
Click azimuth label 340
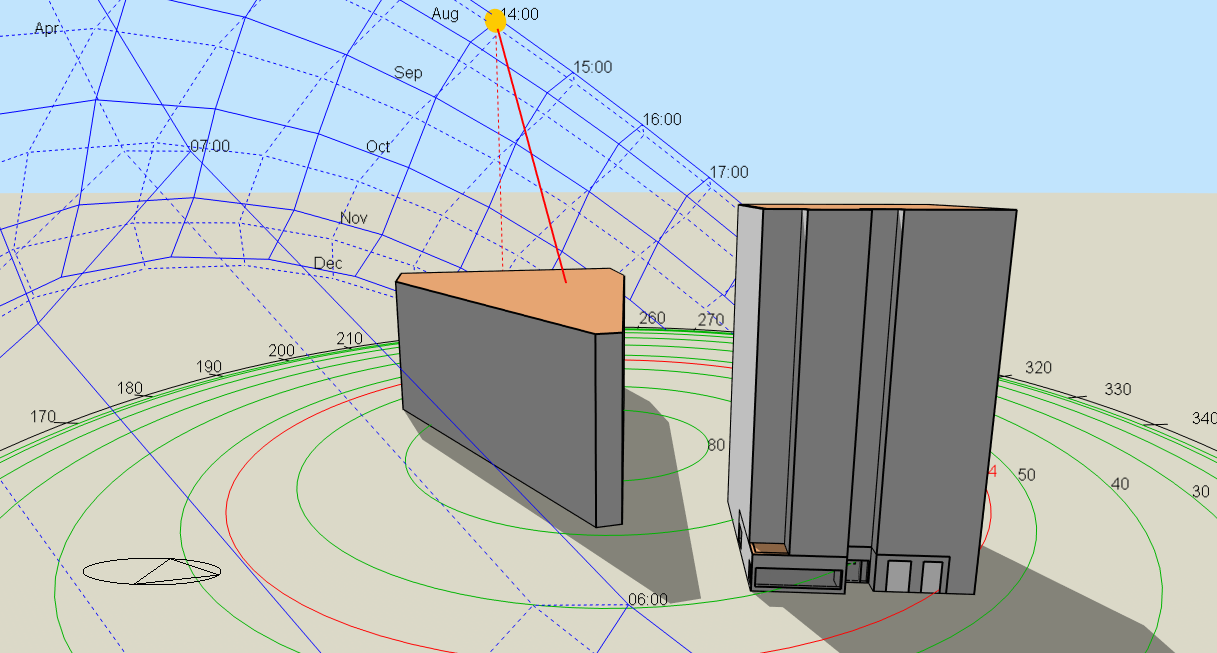(x=1204, y=418)
